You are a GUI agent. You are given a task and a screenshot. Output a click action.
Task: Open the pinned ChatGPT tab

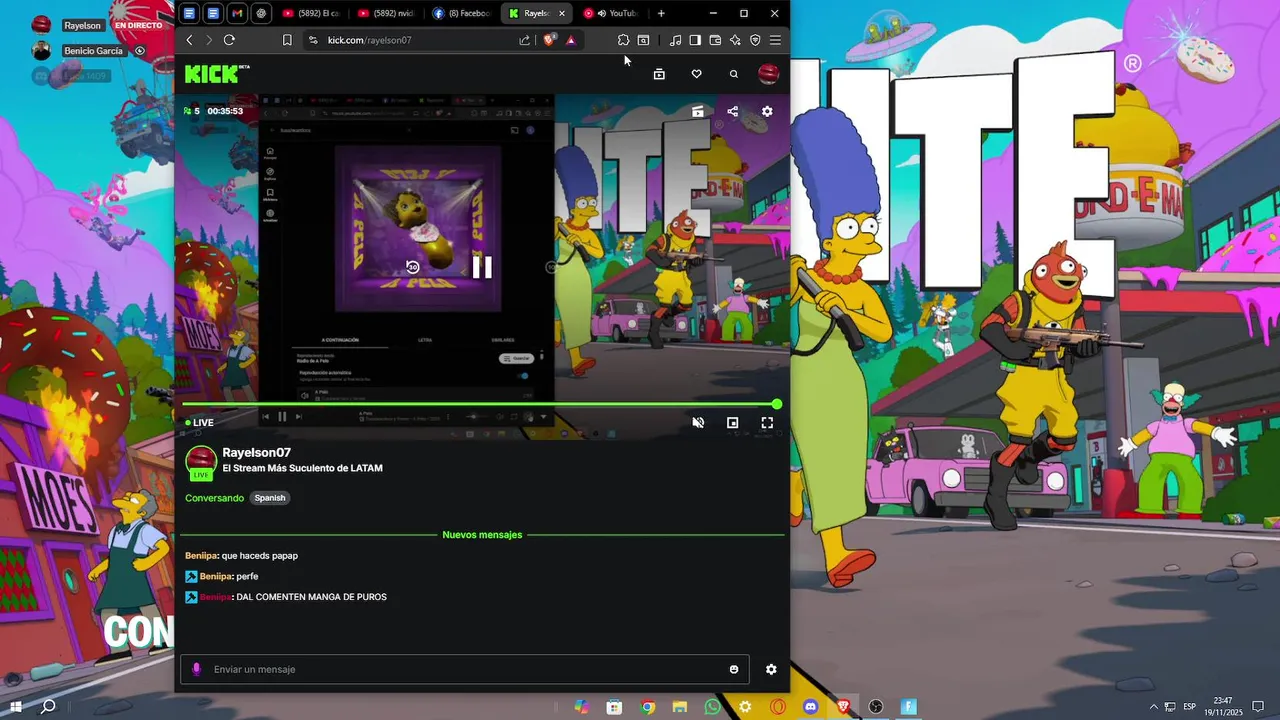261,13
